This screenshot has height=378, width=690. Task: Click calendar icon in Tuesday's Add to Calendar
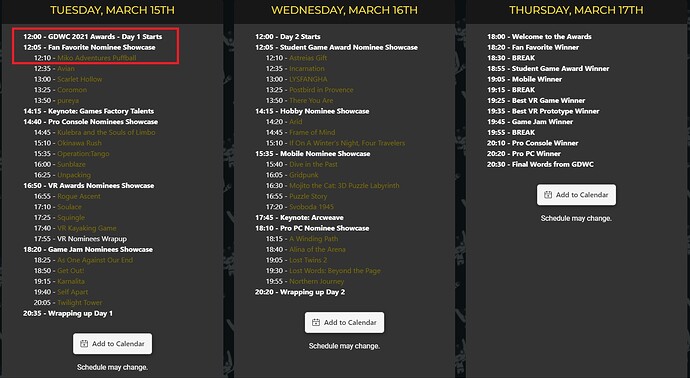(84, 344)
